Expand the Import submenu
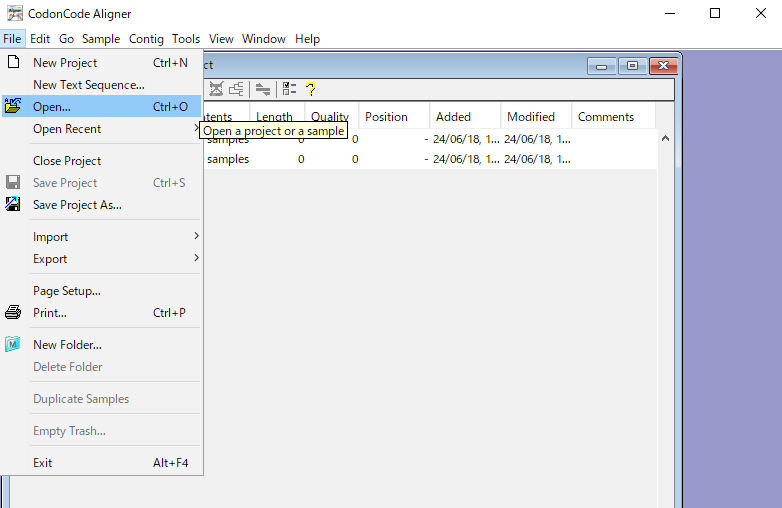The width and height of the screenshot is (782, 508). [x=102, y=237]
